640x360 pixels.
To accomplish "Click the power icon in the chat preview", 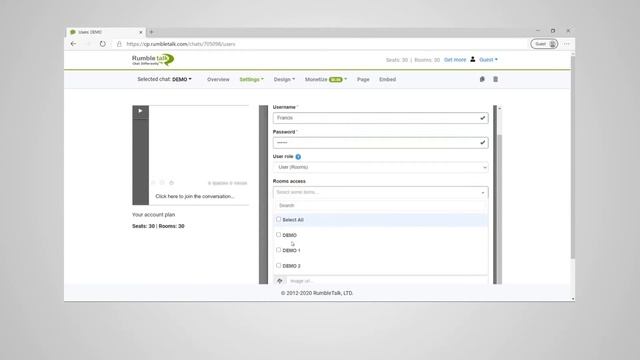I will tap(171, 183).
